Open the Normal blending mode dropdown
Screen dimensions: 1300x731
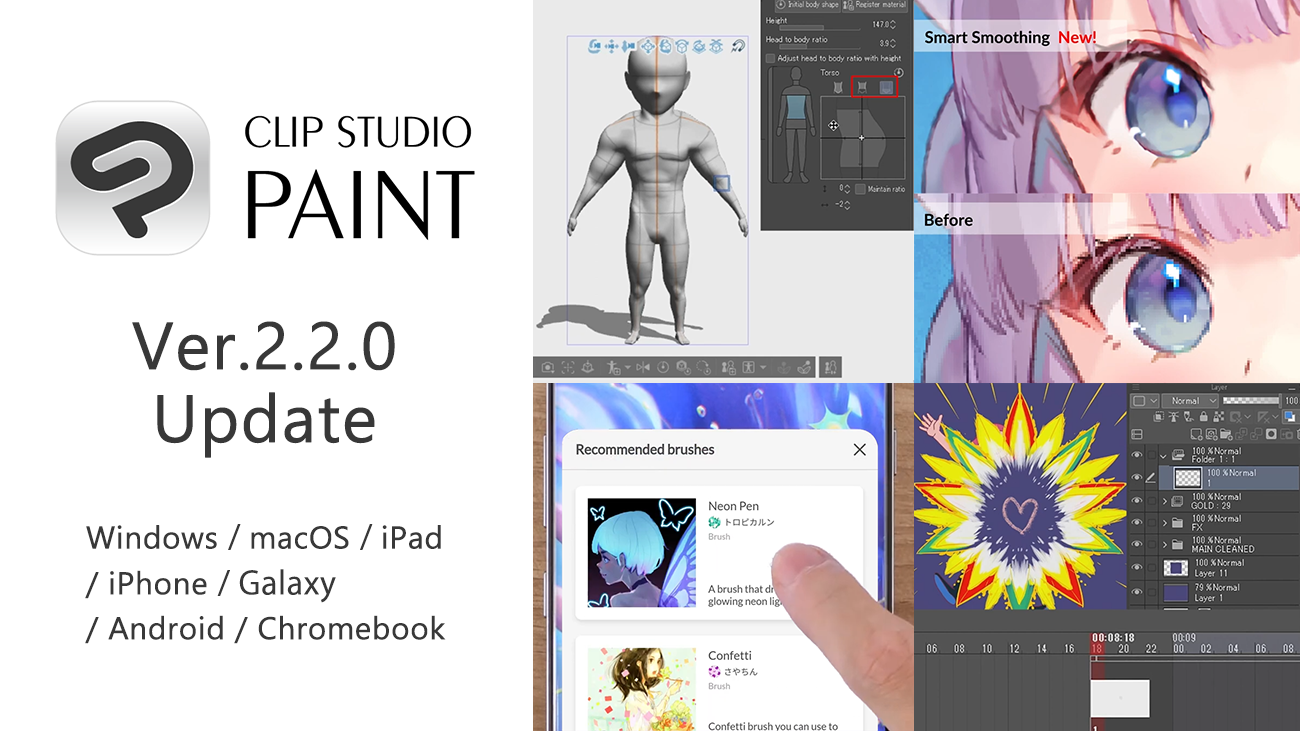click(x=1190, y=401)
